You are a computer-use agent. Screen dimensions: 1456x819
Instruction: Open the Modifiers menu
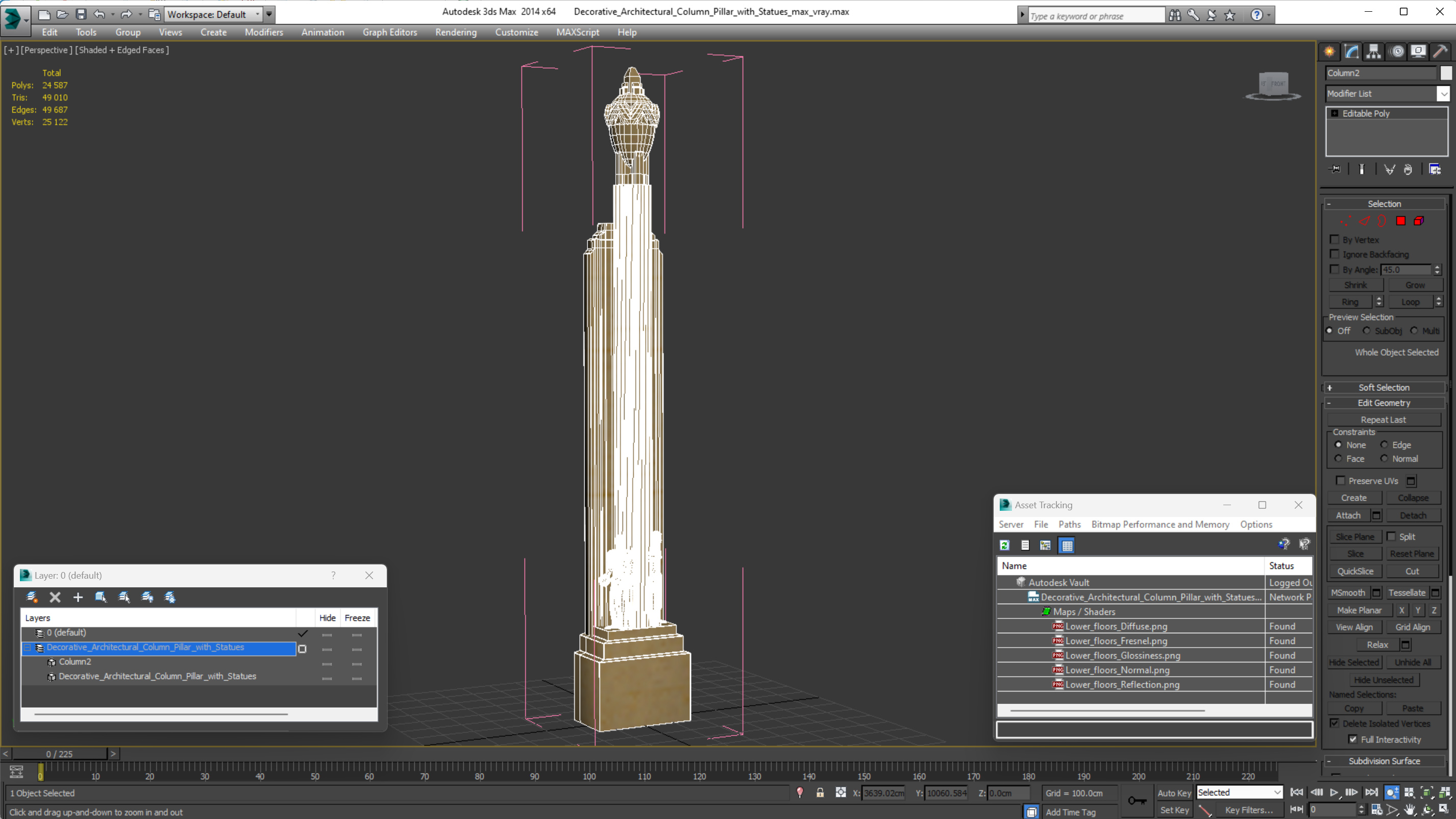(x=263, y=32)
